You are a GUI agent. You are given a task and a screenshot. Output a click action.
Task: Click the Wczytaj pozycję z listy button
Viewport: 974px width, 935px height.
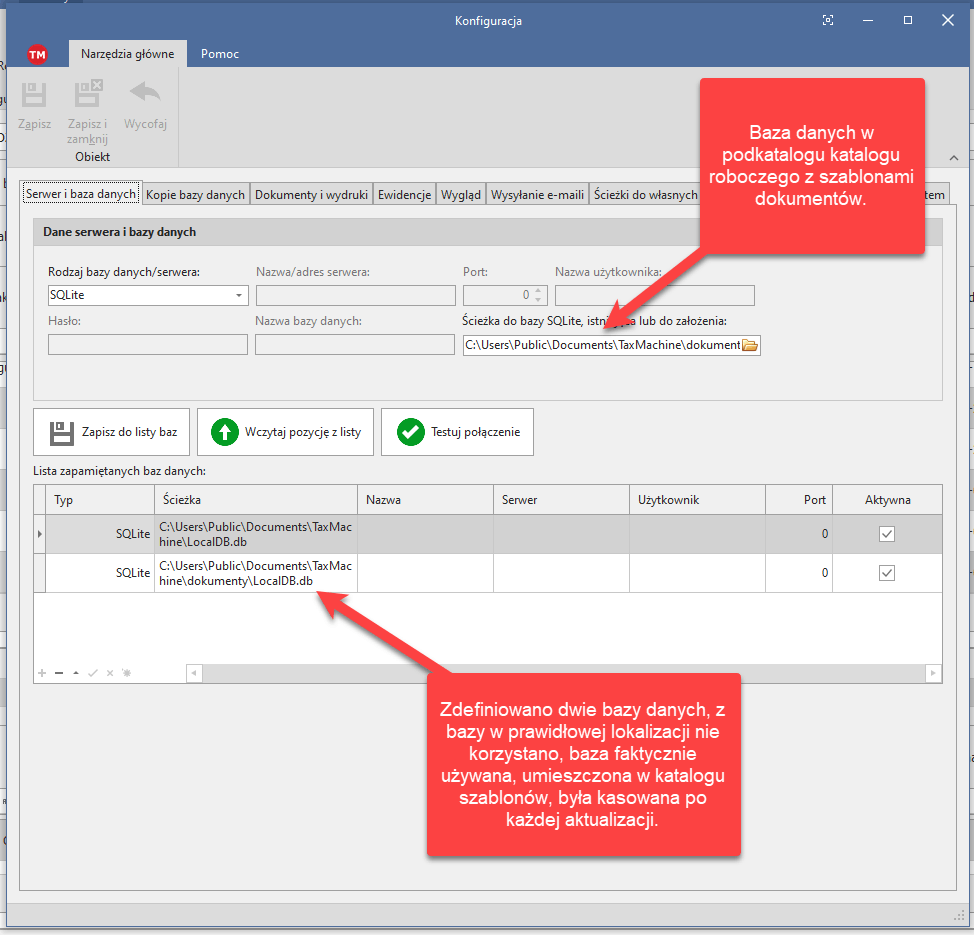[285, 432]
